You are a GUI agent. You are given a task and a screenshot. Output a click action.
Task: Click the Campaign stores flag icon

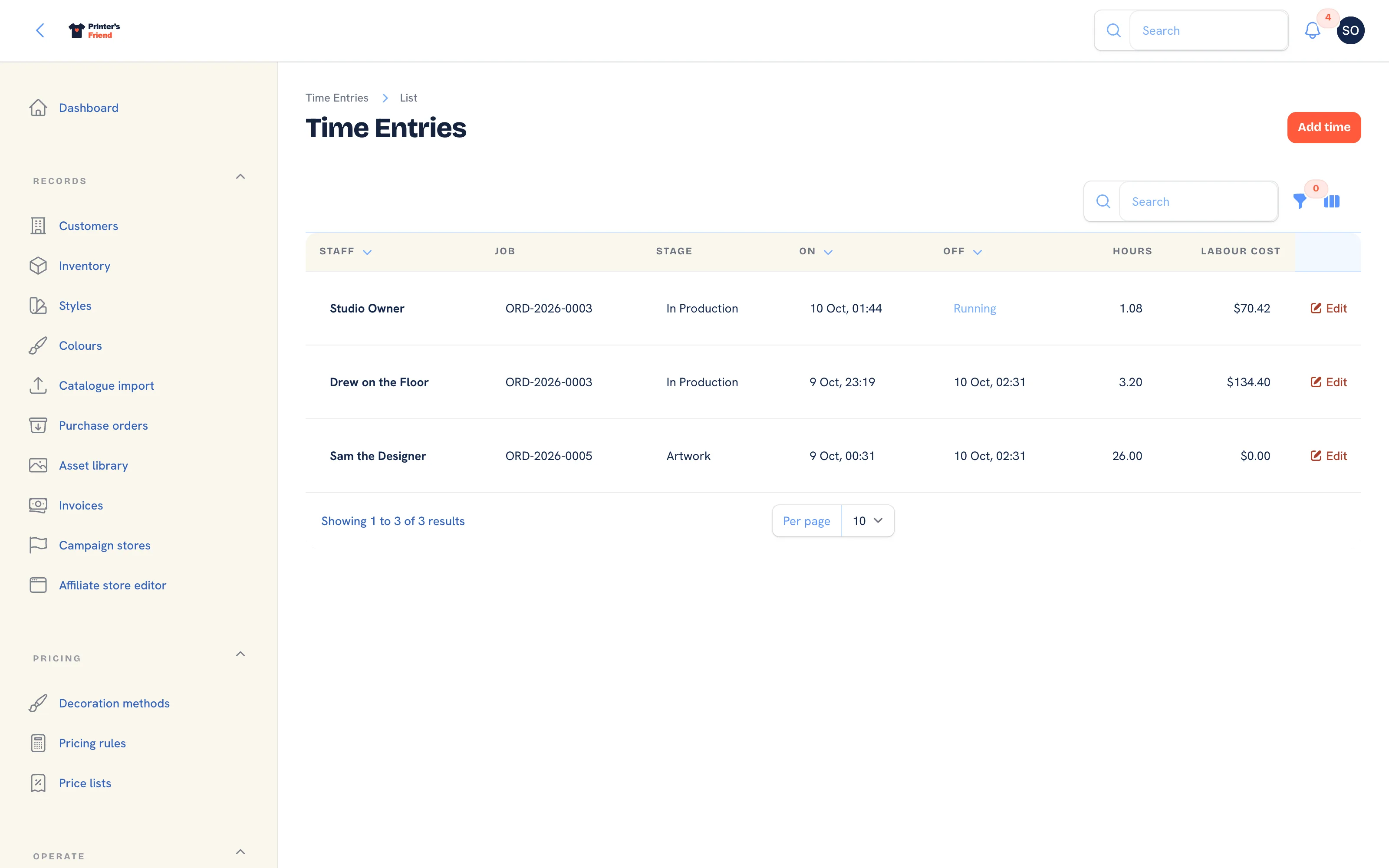tap(38, 546)
